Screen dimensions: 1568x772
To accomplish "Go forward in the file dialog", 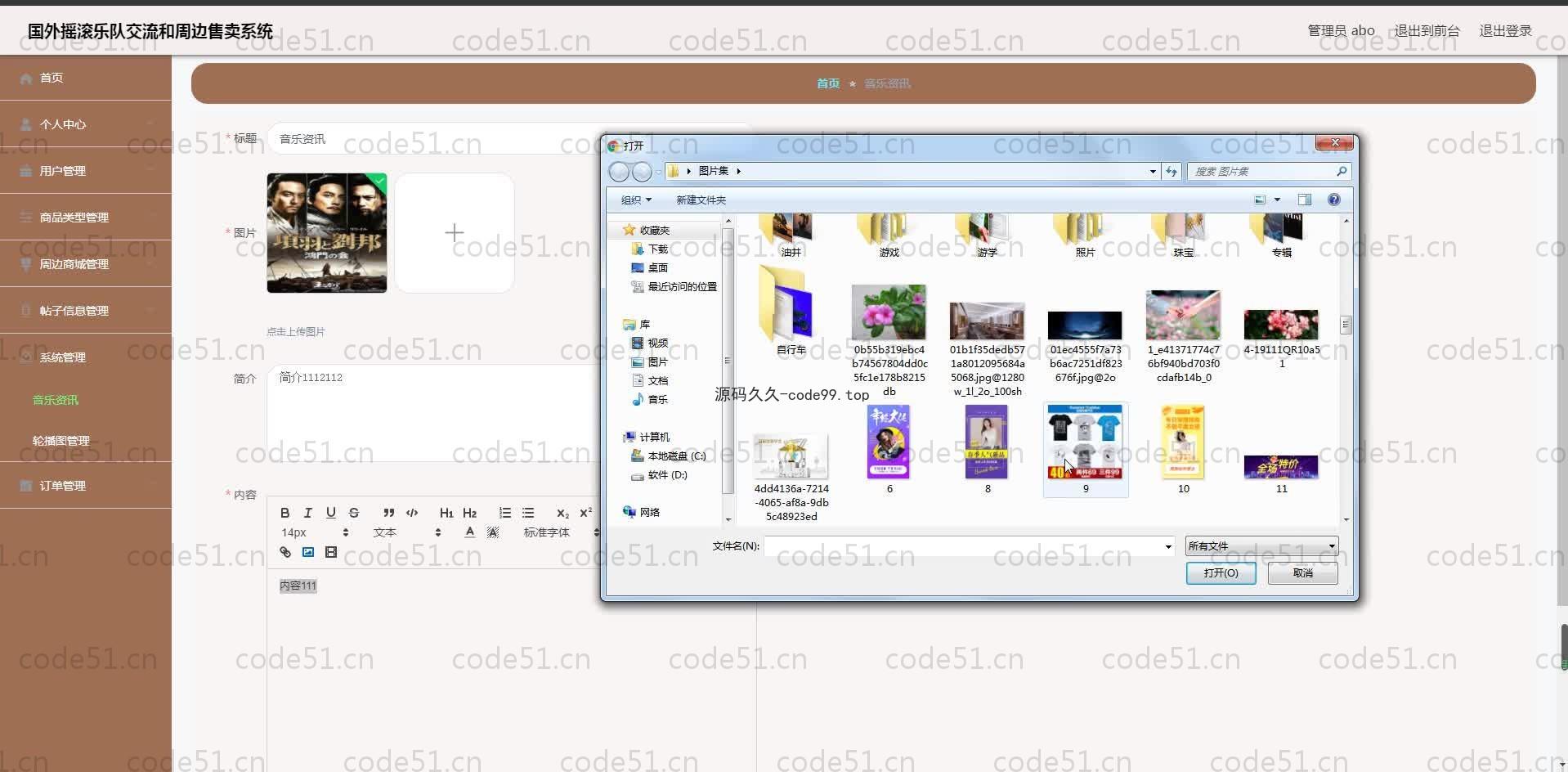I will click(x=643, y=171).
